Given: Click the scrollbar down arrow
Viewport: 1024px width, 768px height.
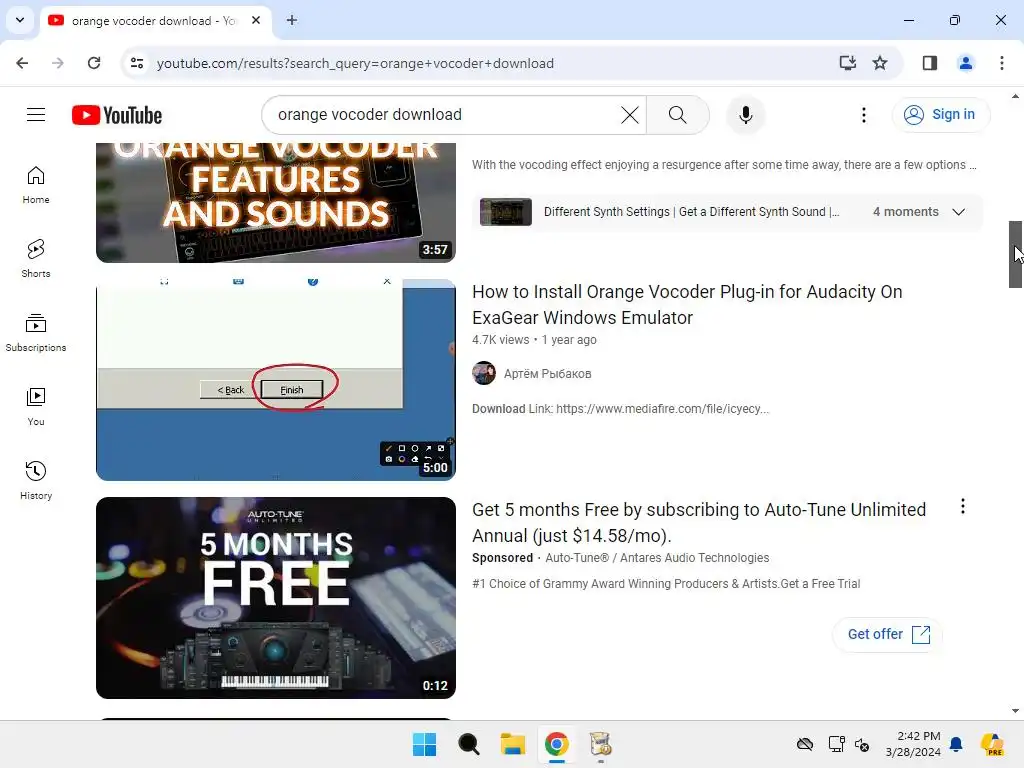Looking at the screenshot, I should coord(1015,711).
